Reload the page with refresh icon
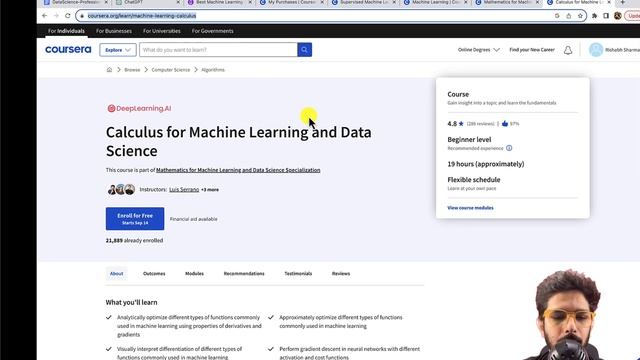The image size is (640, 360). pos(68,16)
